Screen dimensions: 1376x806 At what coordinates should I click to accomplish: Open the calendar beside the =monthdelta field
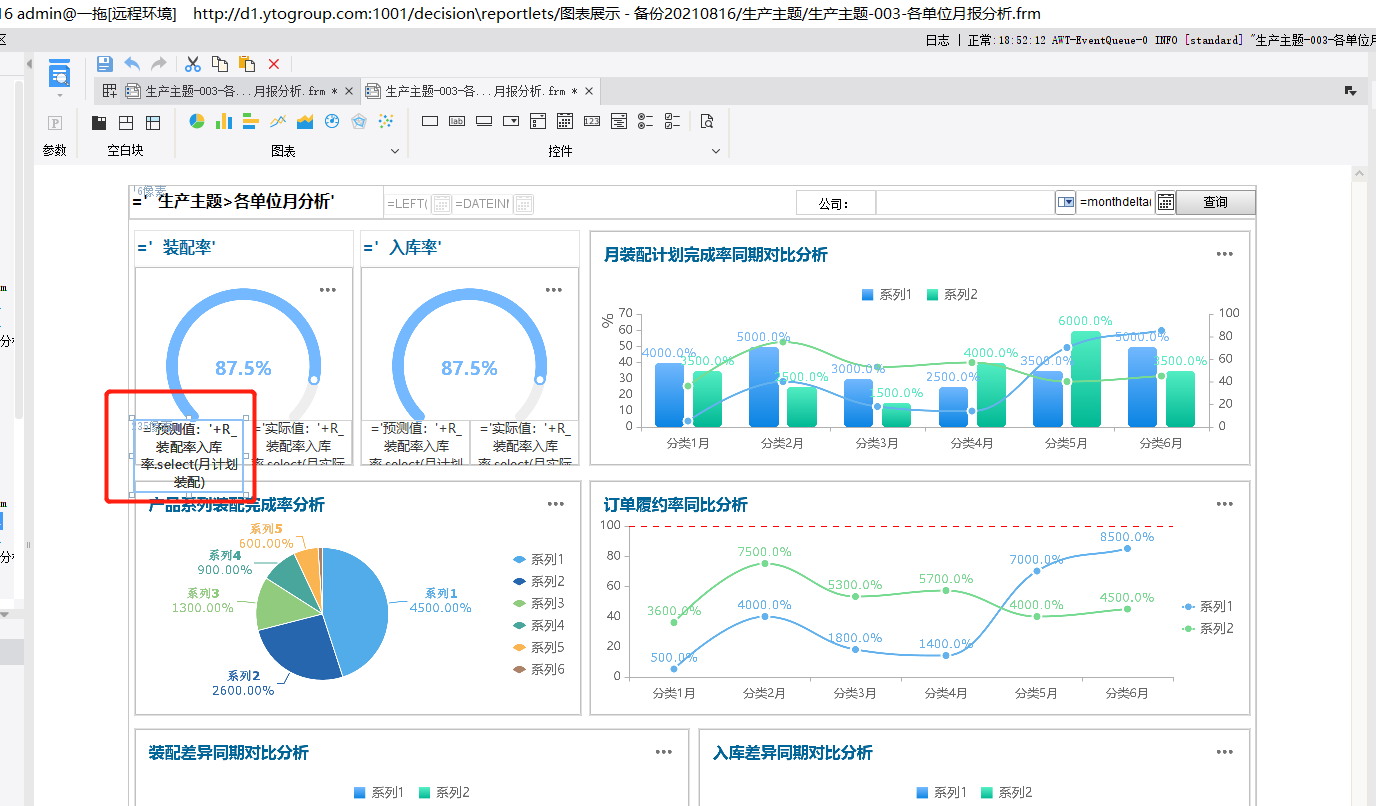(x=1165, y=202)
